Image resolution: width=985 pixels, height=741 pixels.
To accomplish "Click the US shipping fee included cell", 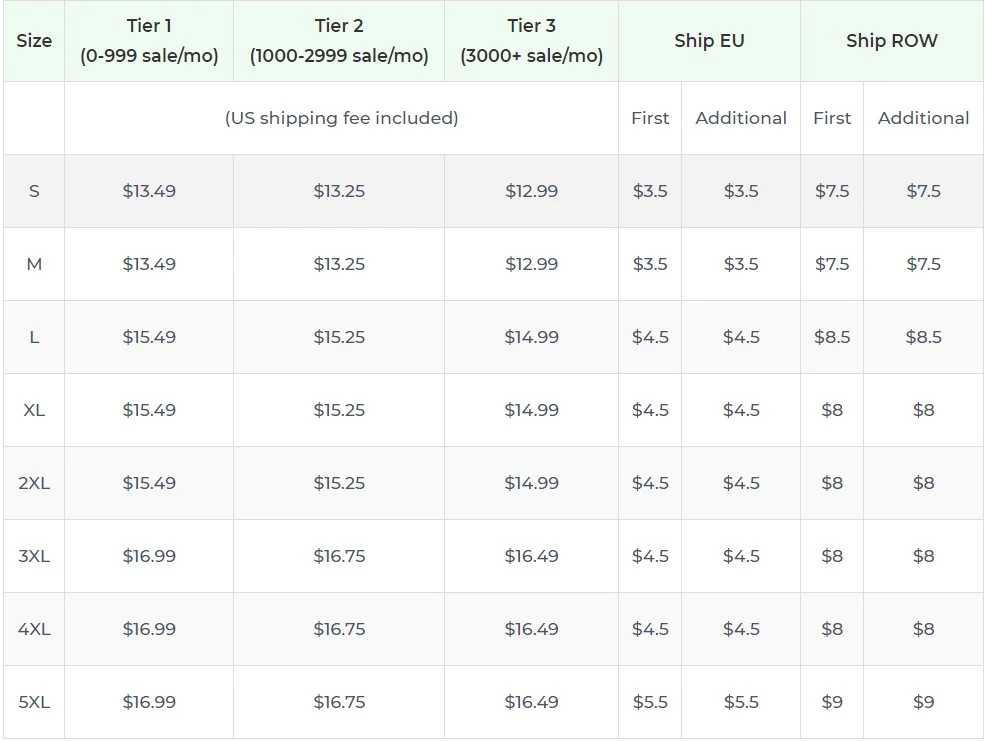I will [x=339, y=118].
